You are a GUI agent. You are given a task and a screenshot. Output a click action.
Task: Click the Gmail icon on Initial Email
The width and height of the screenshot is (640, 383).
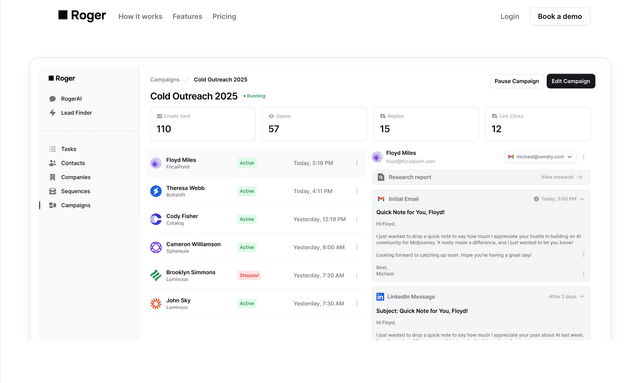point(381,199)
